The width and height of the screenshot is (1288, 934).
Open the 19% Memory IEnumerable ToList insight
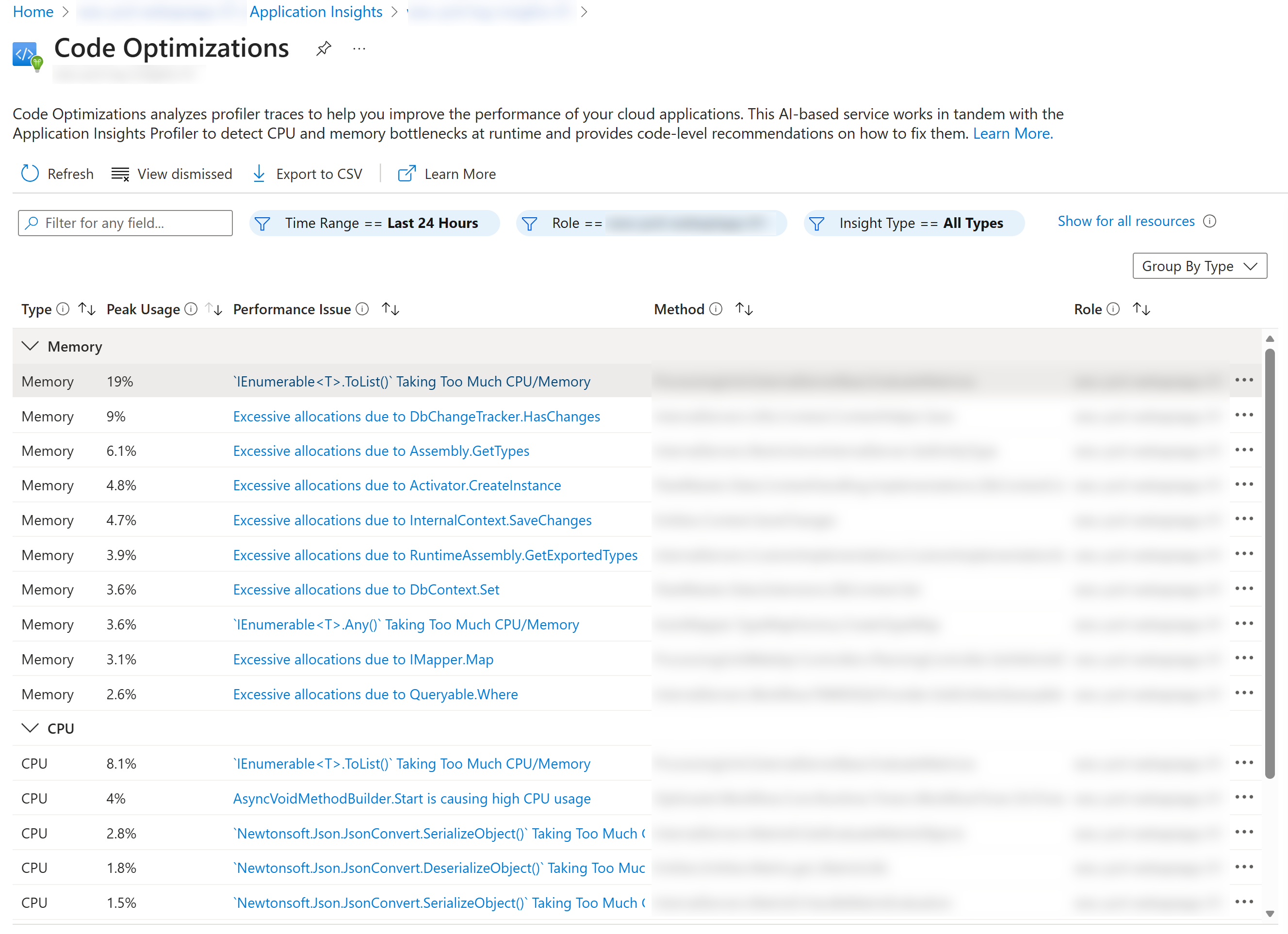[x=412, y=382]
